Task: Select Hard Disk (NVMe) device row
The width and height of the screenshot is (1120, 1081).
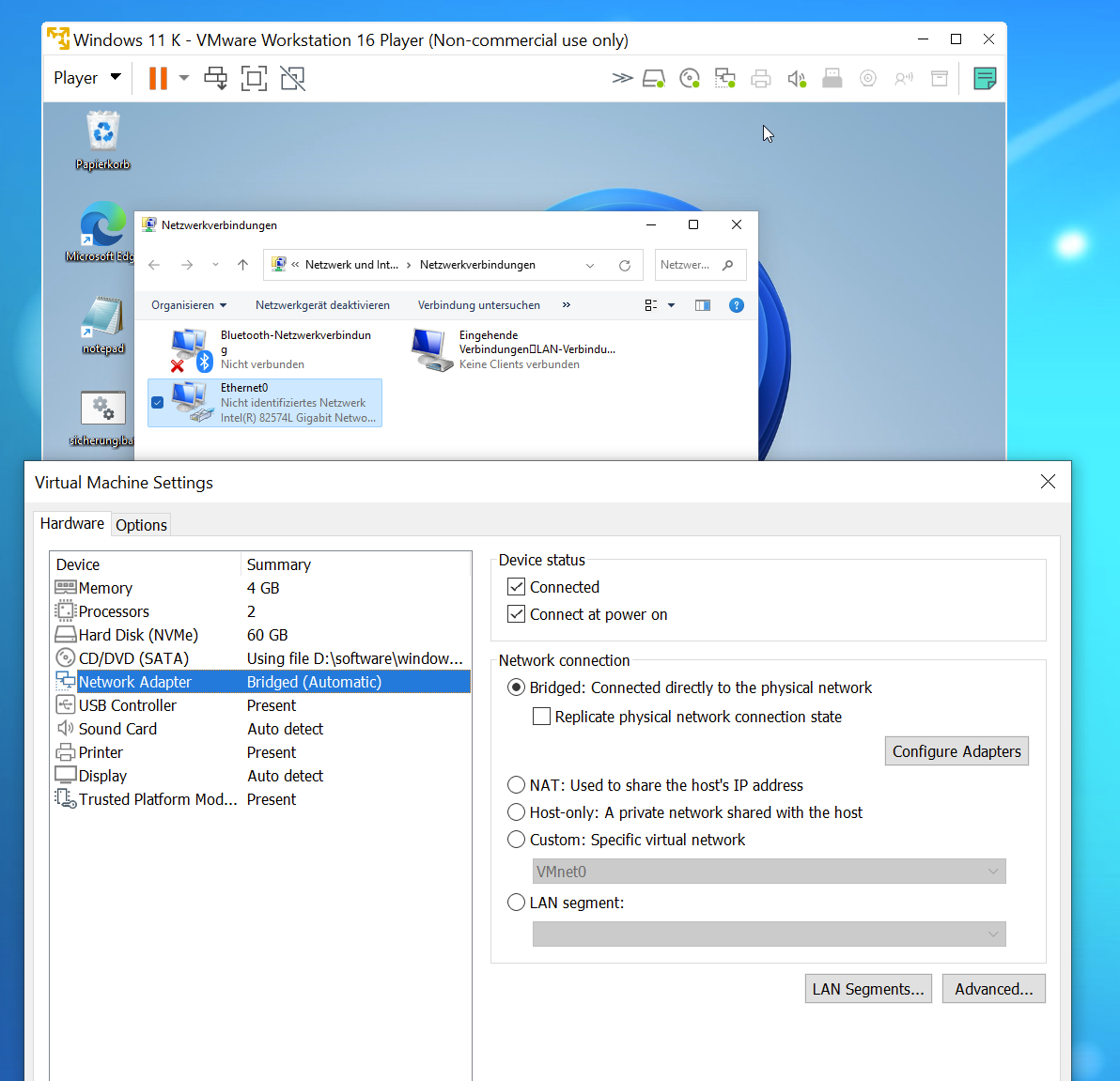Action: point(262,636)
